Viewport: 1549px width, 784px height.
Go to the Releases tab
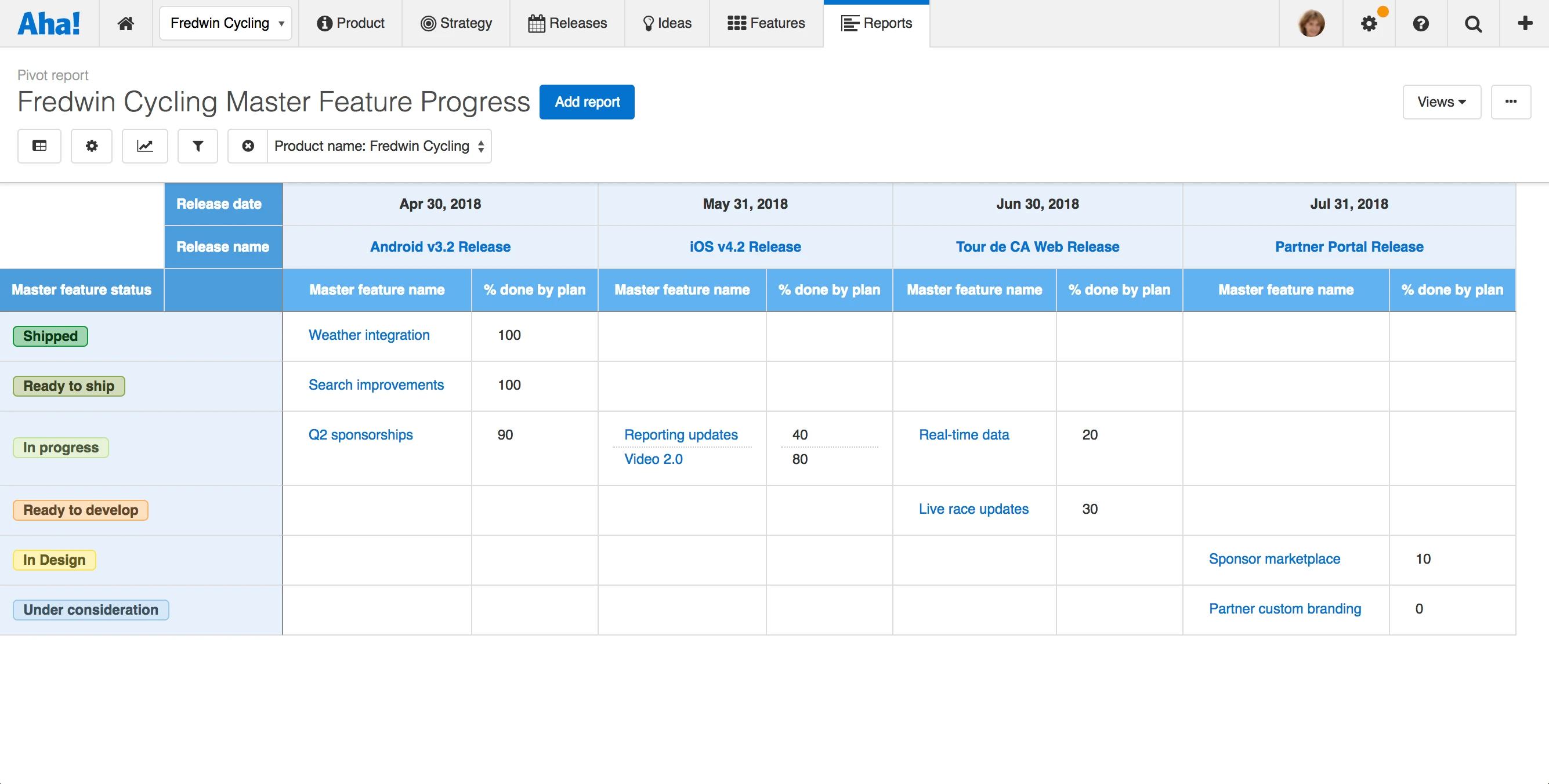[x=567, y=23]
